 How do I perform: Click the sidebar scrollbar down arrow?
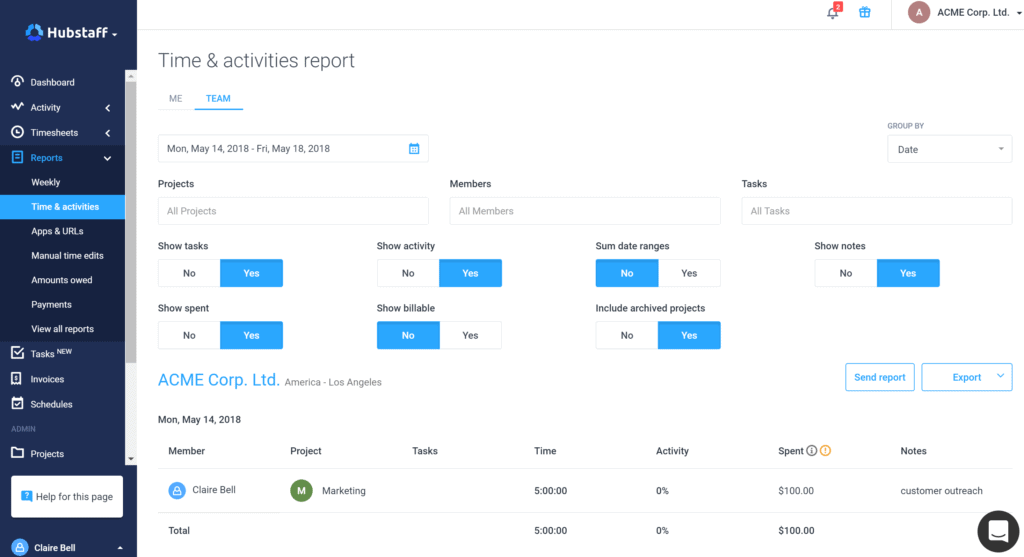click(x=131, y=458)
